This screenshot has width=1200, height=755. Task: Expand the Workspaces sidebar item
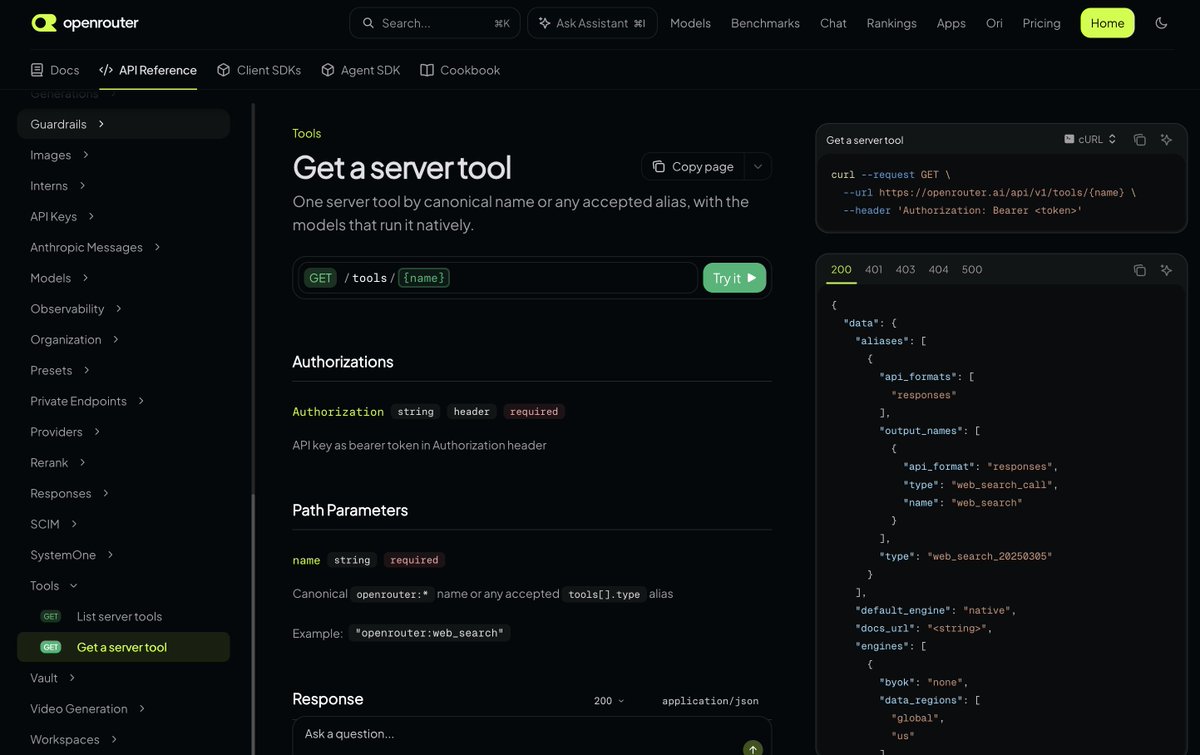coord(74,740)
